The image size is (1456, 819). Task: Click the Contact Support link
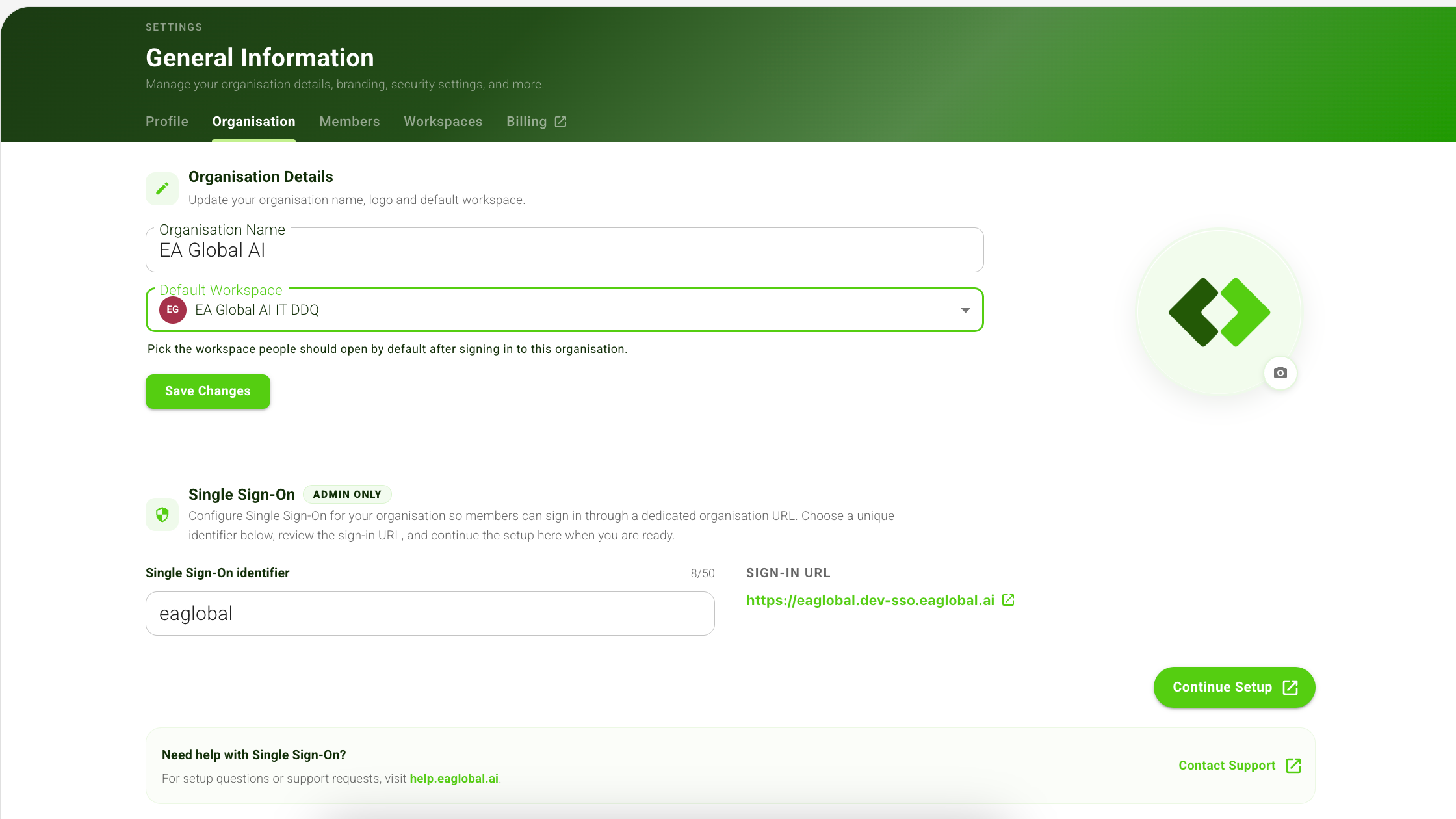click(1240, 766)
